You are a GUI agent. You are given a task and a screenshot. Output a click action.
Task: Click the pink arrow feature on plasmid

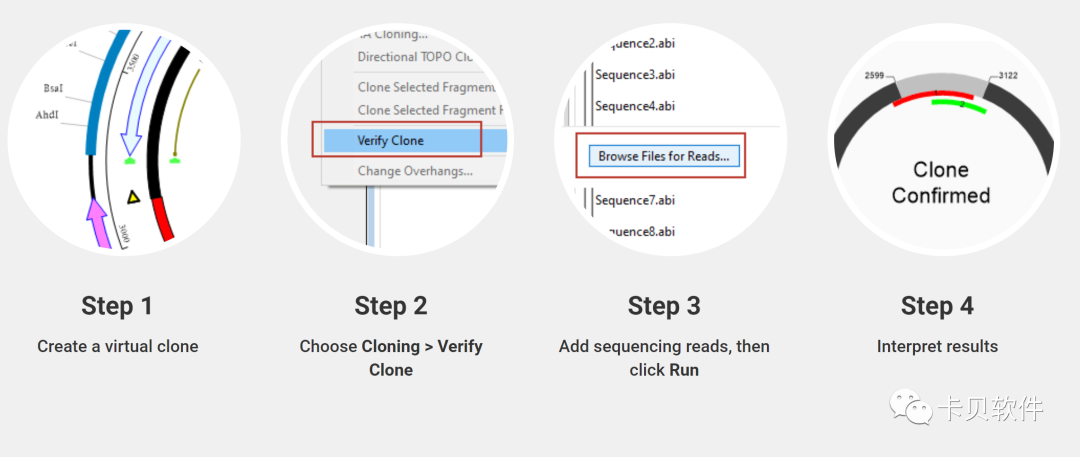pos(98,222)
